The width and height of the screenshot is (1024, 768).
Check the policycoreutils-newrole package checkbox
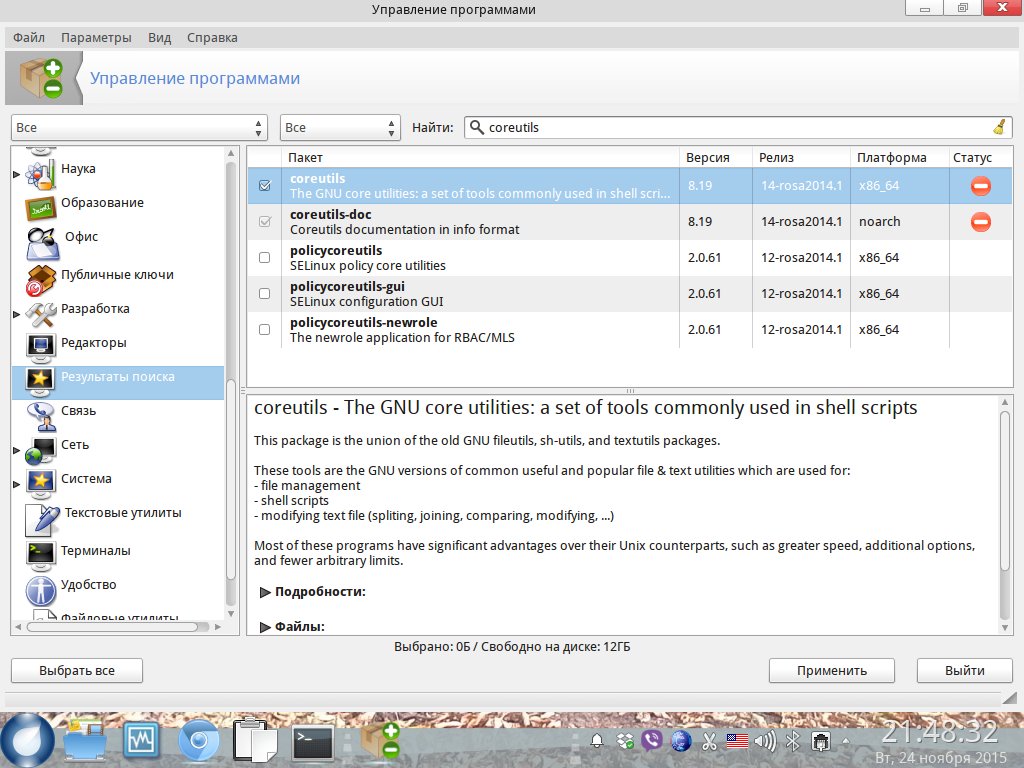coord(264,329)
